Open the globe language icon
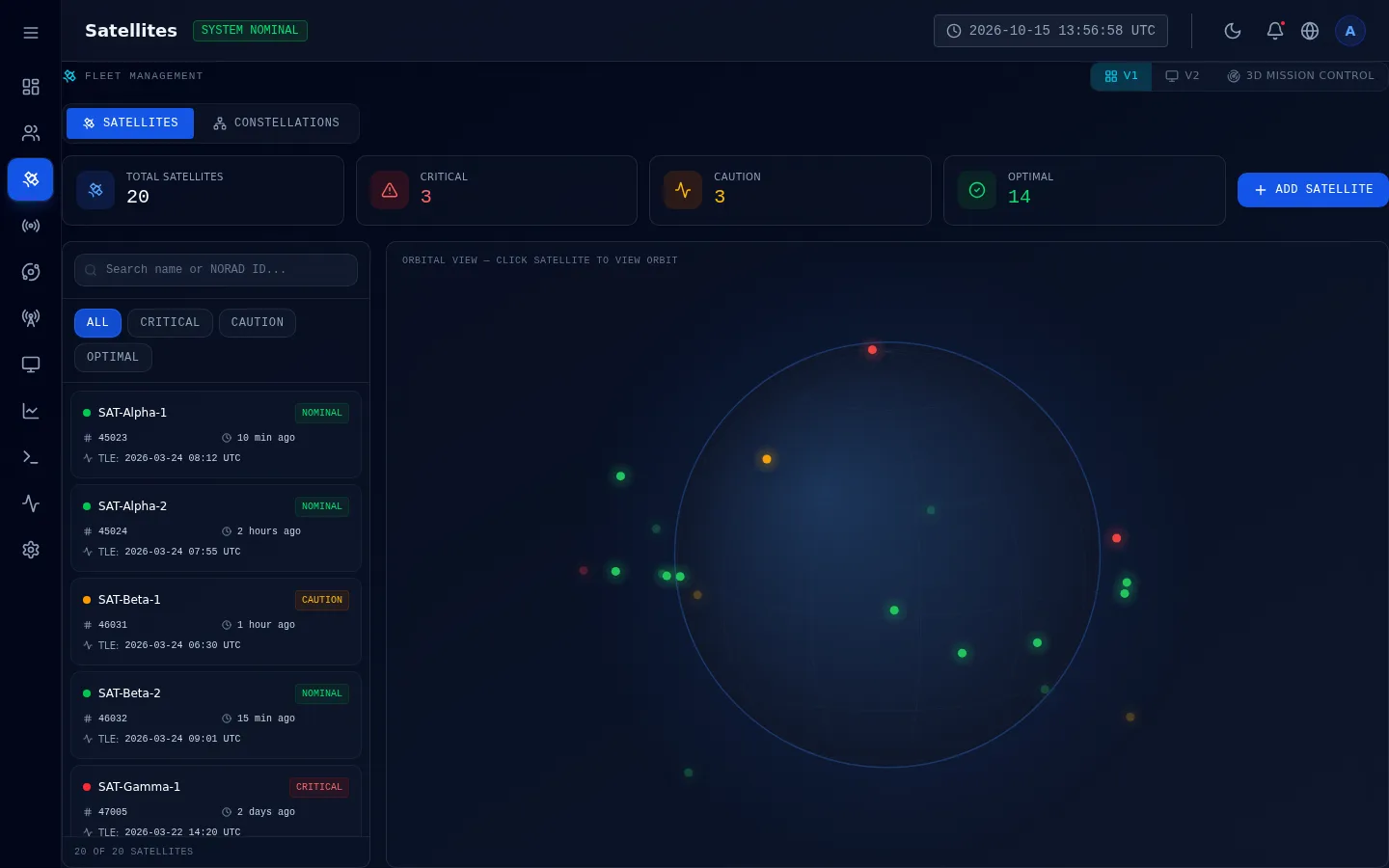Screen dimensions: 1389x868 pyautogui.click(x=1310, y=31)
